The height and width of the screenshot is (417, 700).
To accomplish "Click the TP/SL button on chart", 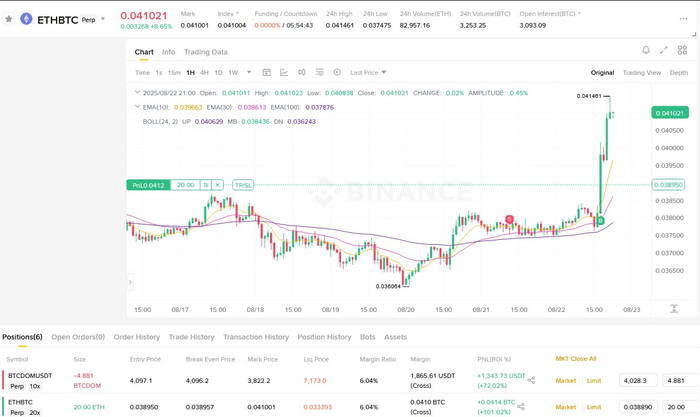I will point(243,185).
